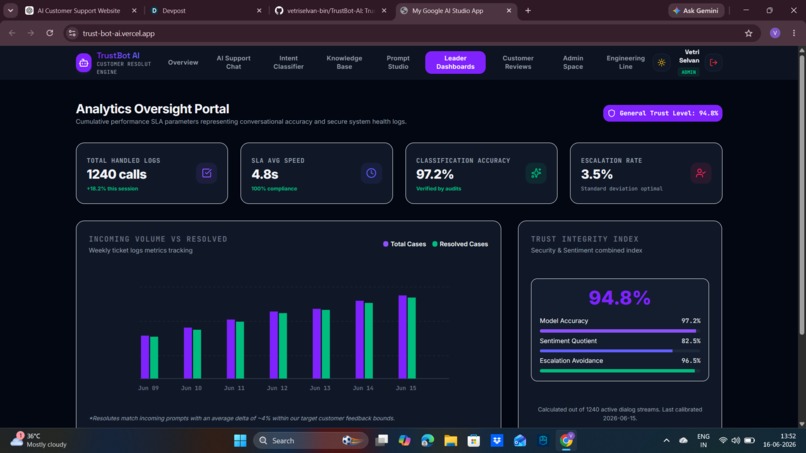Go back with the browser back arrow

tap(12, 33)
